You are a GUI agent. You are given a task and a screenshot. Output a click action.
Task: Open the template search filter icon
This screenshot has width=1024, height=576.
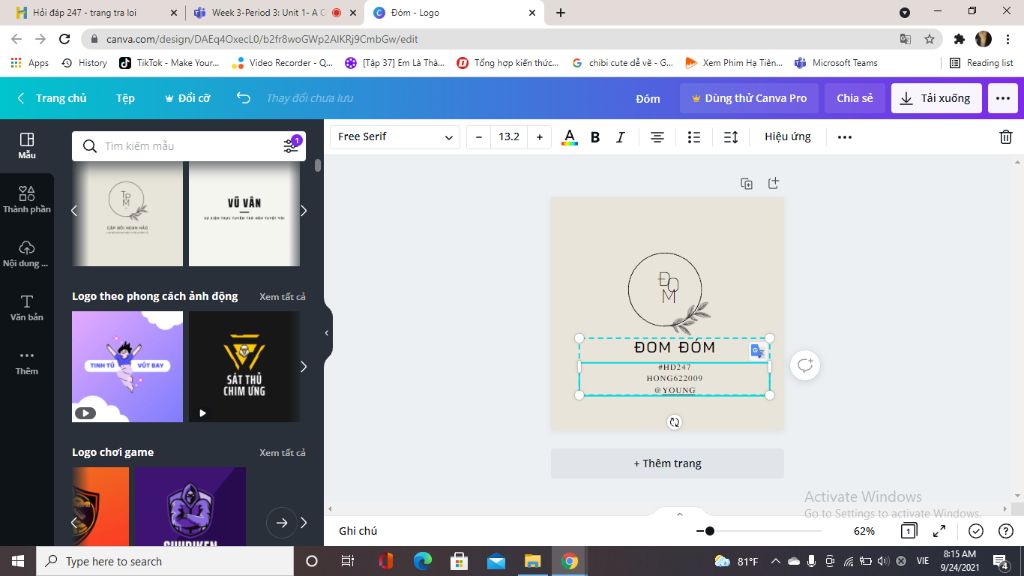291,145
